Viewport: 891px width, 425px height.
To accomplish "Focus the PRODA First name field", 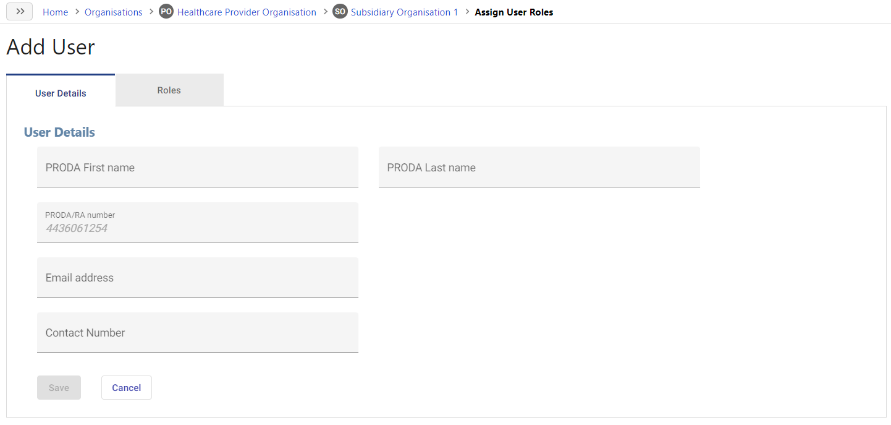I will [198, 167].
